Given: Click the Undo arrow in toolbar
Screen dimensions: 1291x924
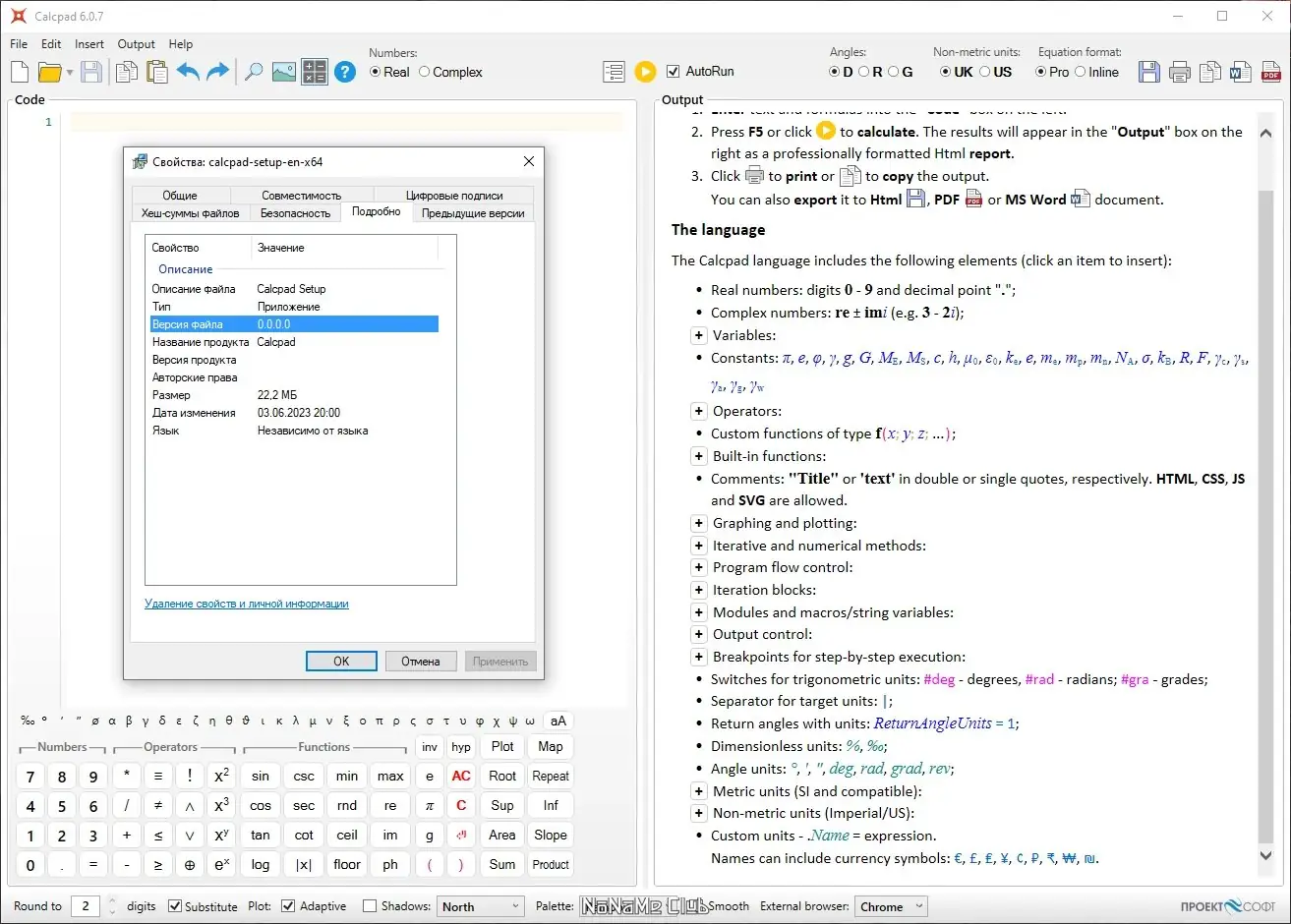Looking at the screenshot, I should (188, 72).
